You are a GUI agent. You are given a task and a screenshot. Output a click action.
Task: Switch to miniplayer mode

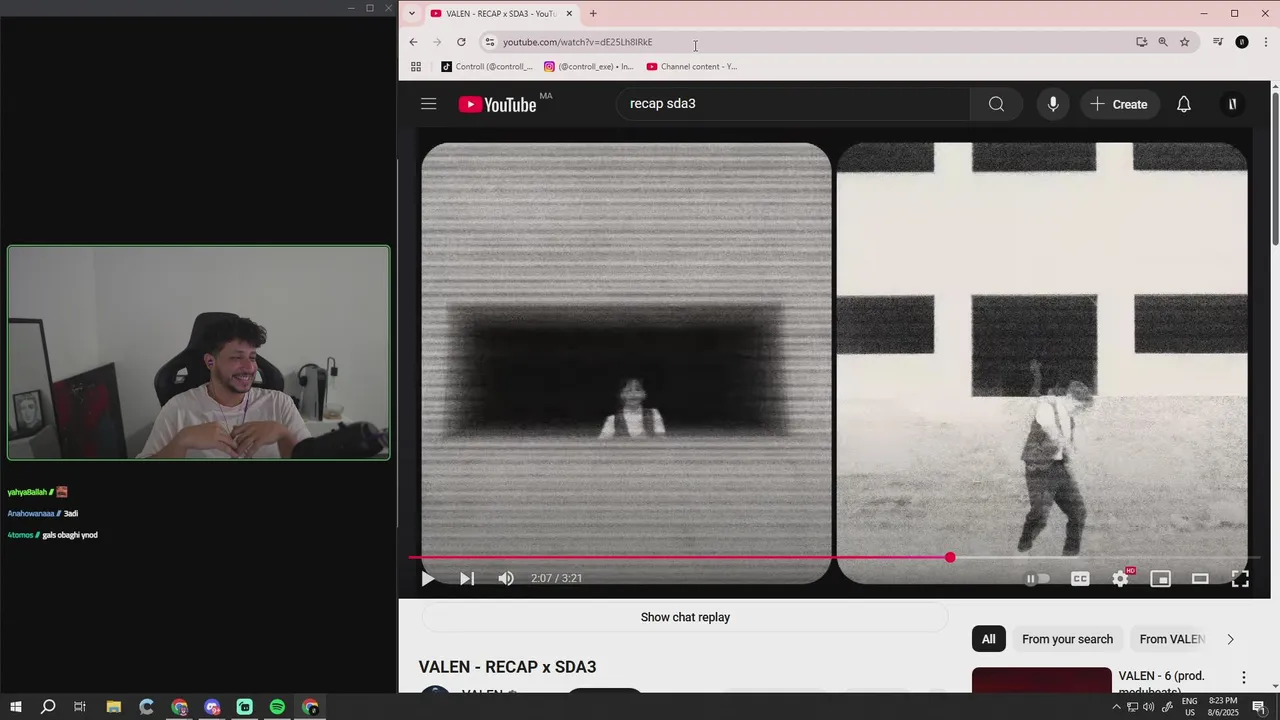[x=1160, y=578]
